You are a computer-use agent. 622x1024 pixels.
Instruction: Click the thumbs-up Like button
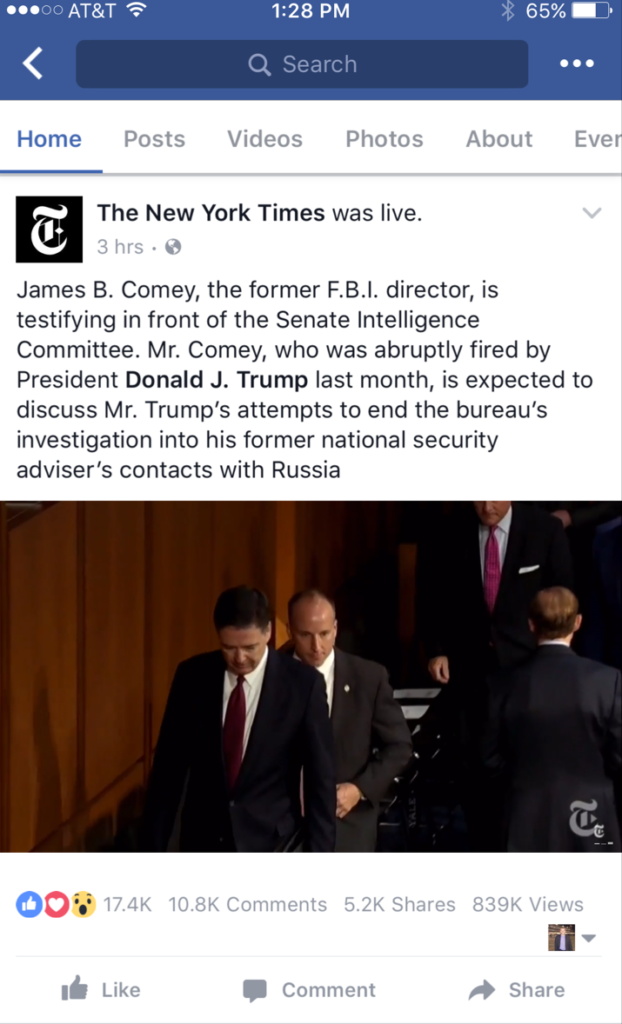point(101,990)
